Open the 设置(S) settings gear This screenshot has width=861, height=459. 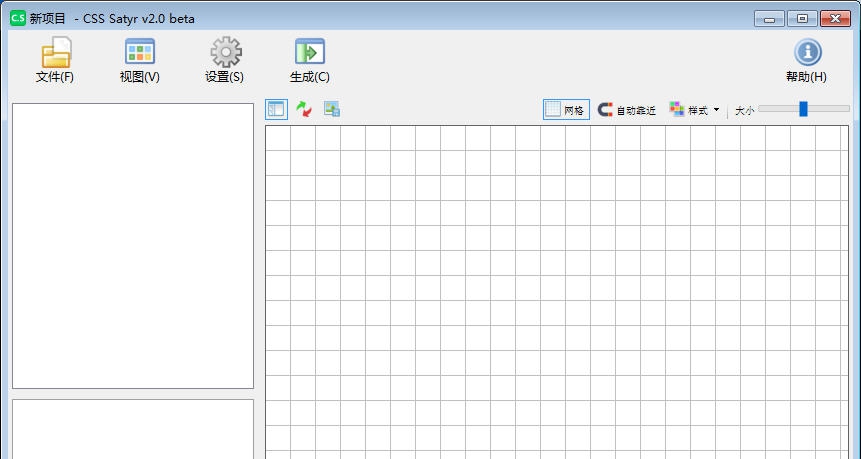point(225,60)
